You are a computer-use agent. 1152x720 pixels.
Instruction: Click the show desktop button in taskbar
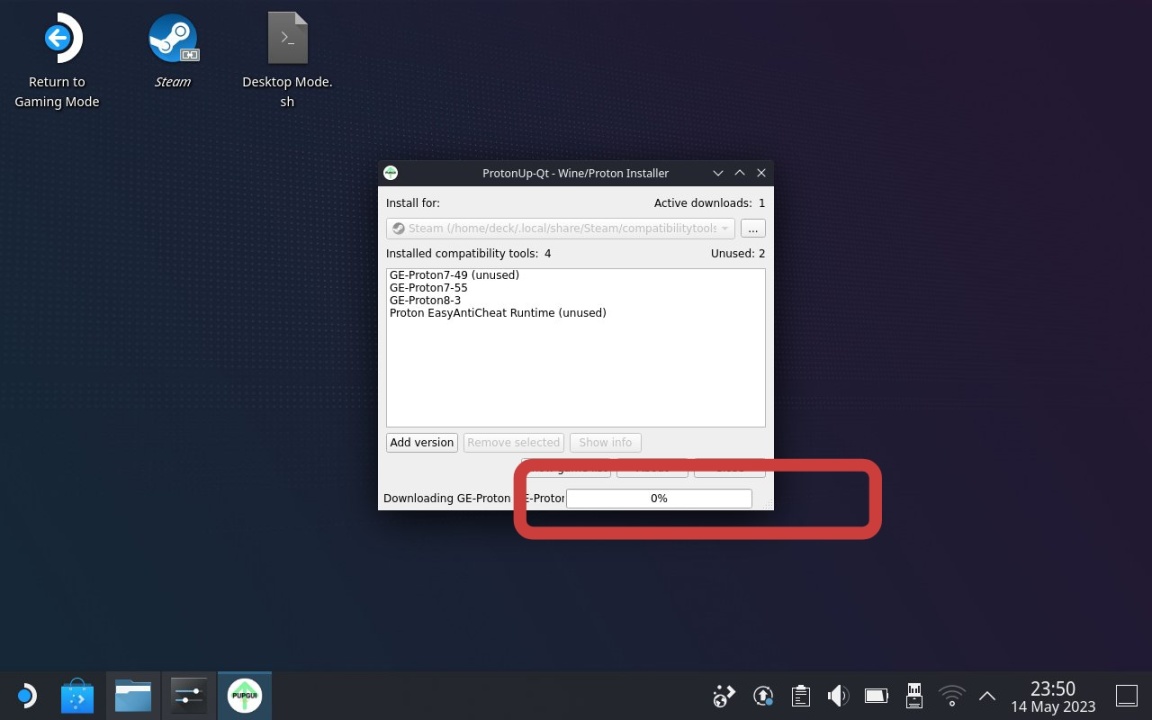1126,696
